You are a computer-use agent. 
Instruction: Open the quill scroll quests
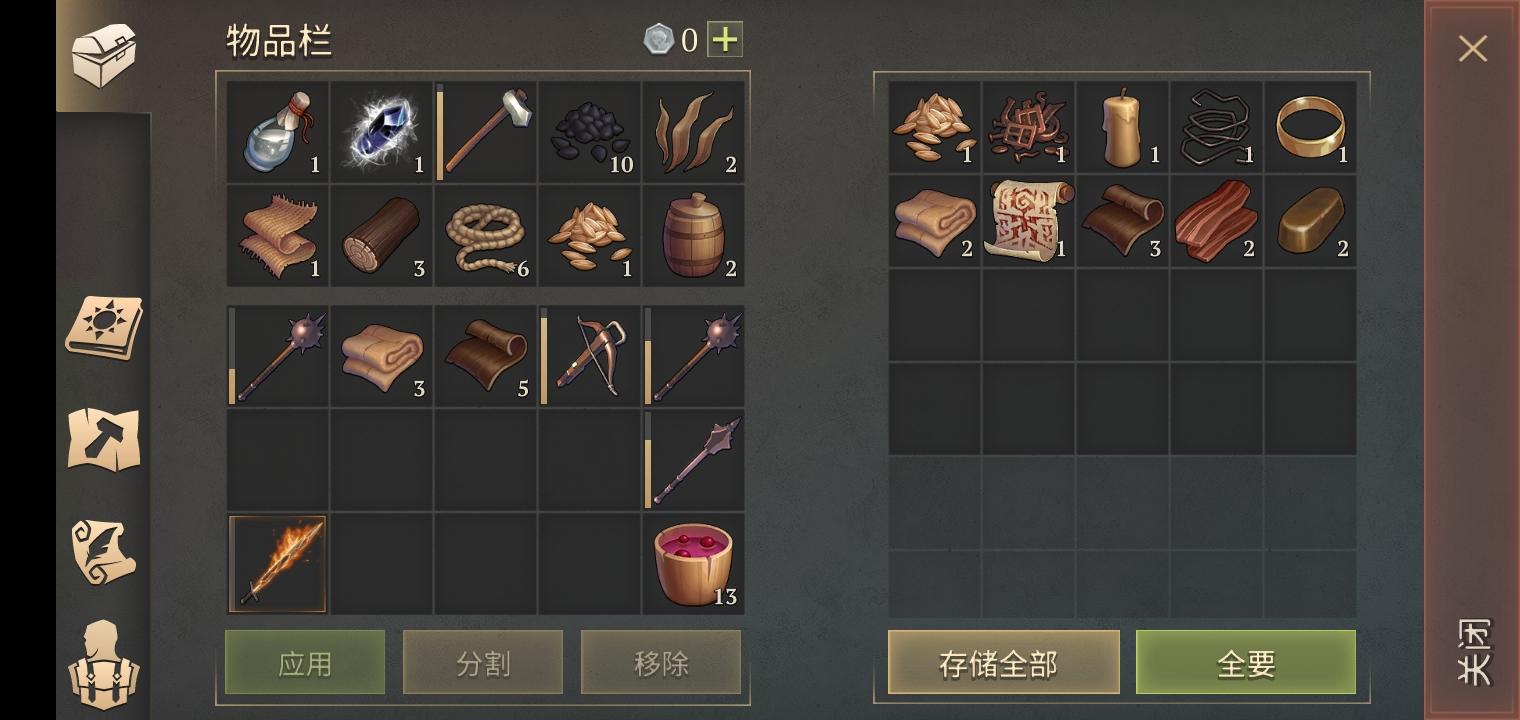pos(104,551)
